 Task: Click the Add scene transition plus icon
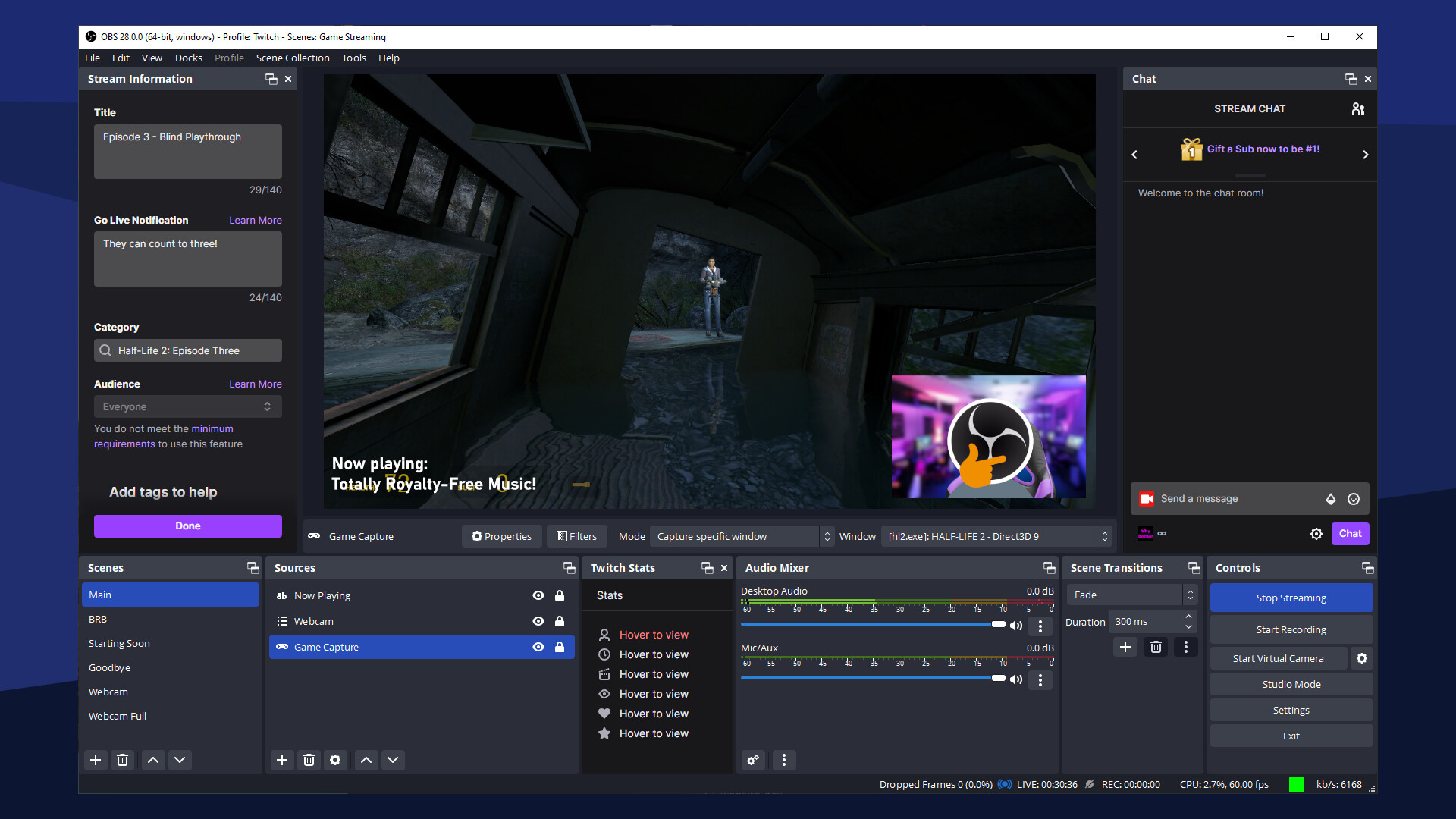(1125, 647)
